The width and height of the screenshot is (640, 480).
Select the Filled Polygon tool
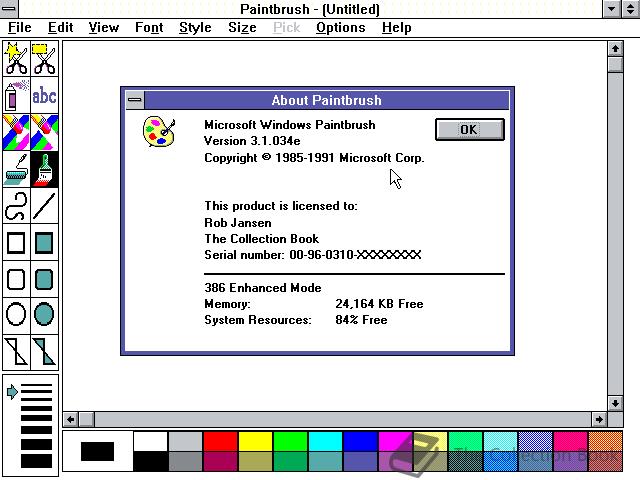point(44,351)
